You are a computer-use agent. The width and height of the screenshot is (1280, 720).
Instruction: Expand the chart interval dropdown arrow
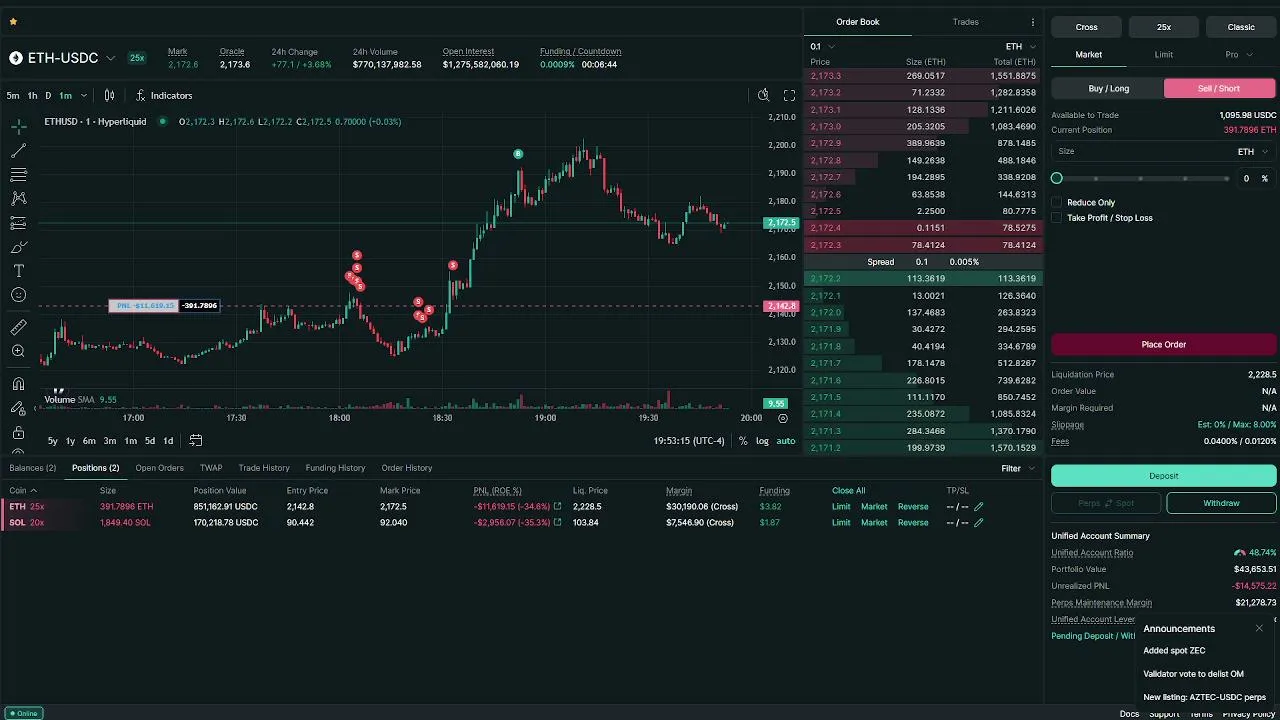(83, 95)
